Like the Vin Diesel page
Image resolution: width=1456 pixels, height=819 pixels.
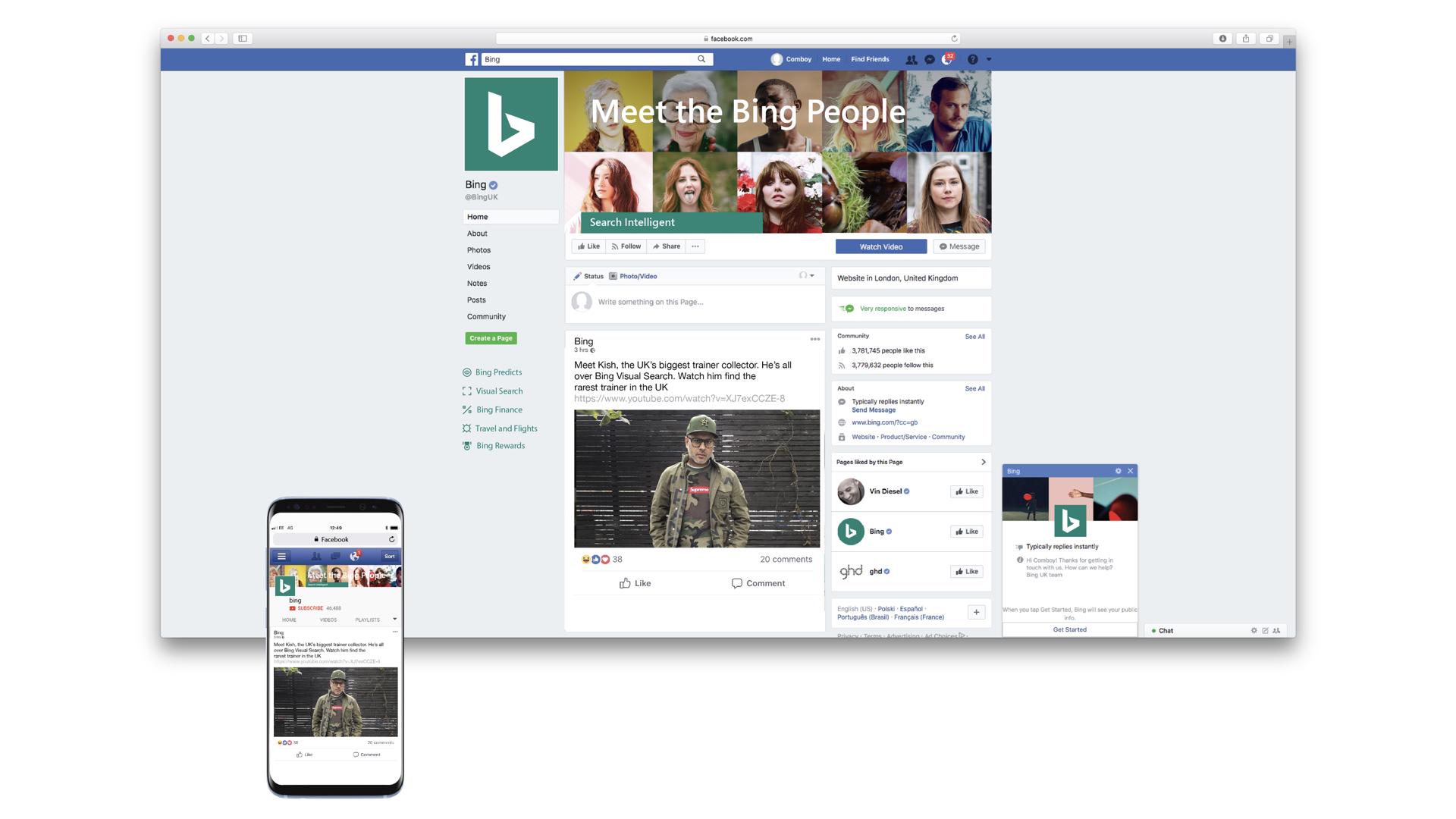pyautogui.click(x=967, y=491)
